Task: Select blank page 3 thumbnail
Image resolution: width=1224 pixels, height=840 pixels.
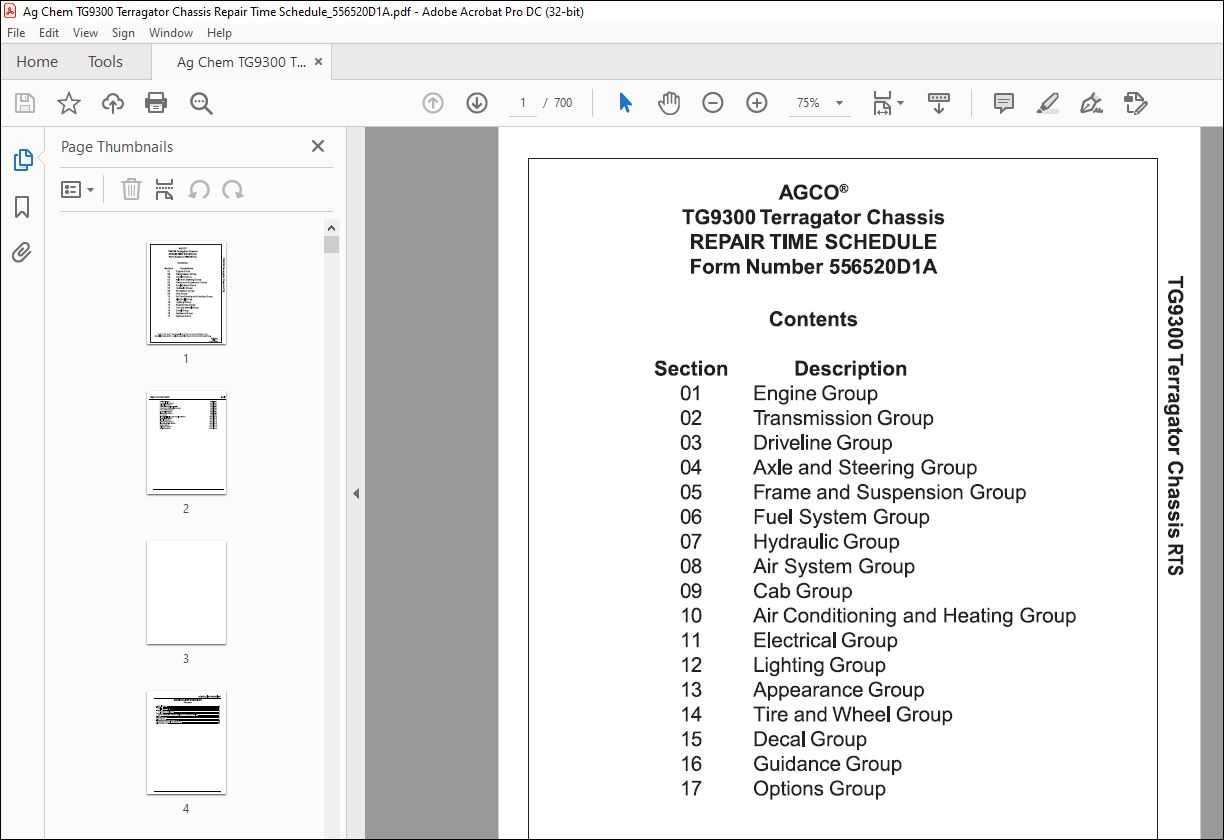Action: tap(186, 593)
